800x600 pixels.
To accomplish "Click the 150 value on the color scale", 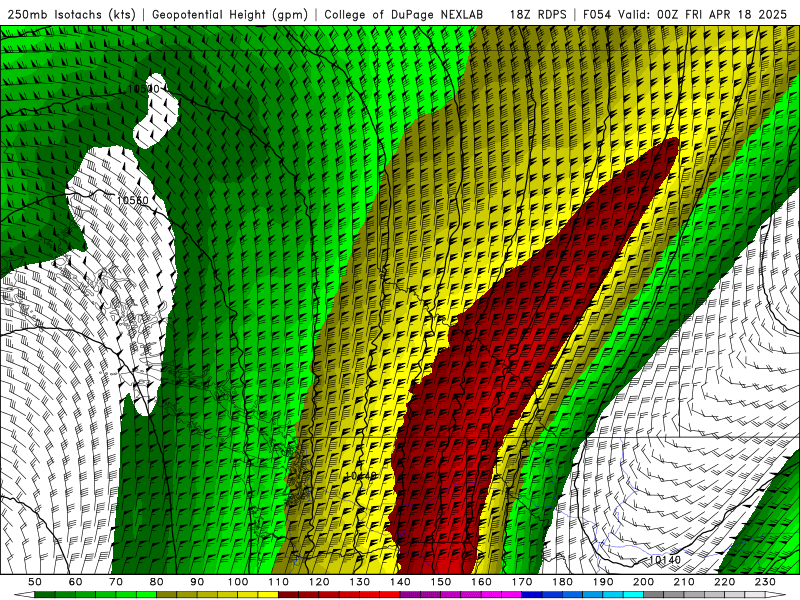I will point(441,582).
